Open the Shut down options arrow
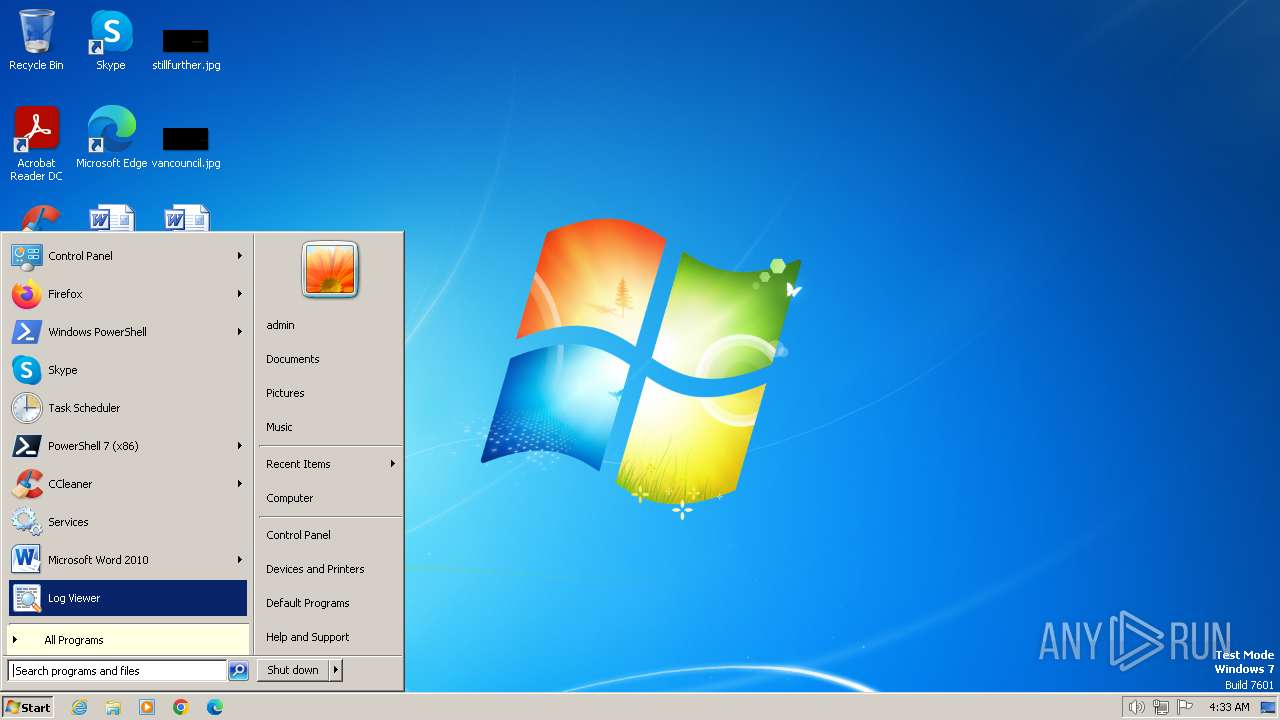Viewport: 1280px width, 720px height. pyautogui.click(x=336, y=670)
